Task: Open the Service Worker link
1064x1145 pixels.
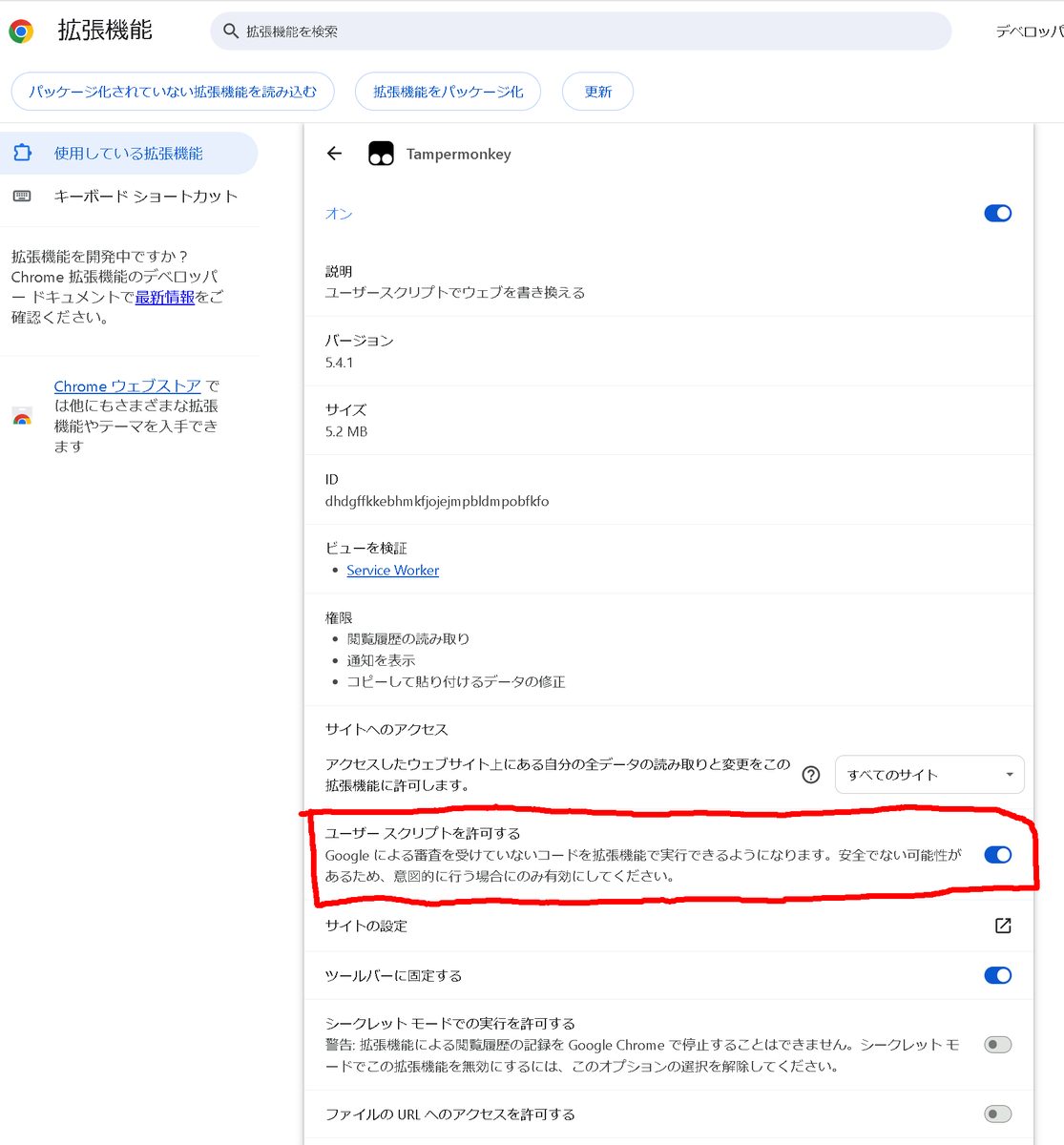Action: coord(392,570)
